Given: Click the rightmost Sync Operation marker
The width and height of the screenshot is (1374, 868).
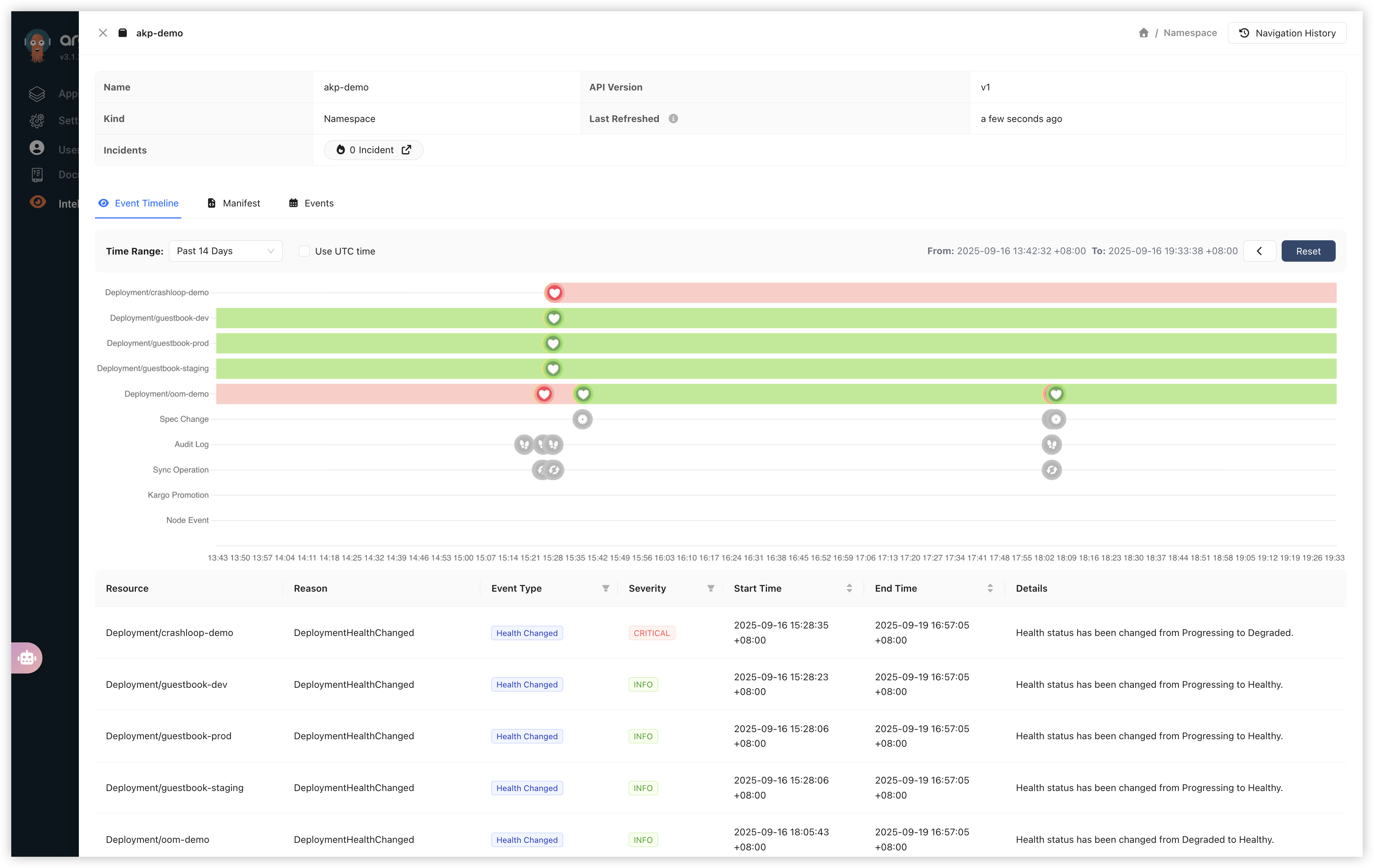Looking at the screenshot, I should [1052, 470].
